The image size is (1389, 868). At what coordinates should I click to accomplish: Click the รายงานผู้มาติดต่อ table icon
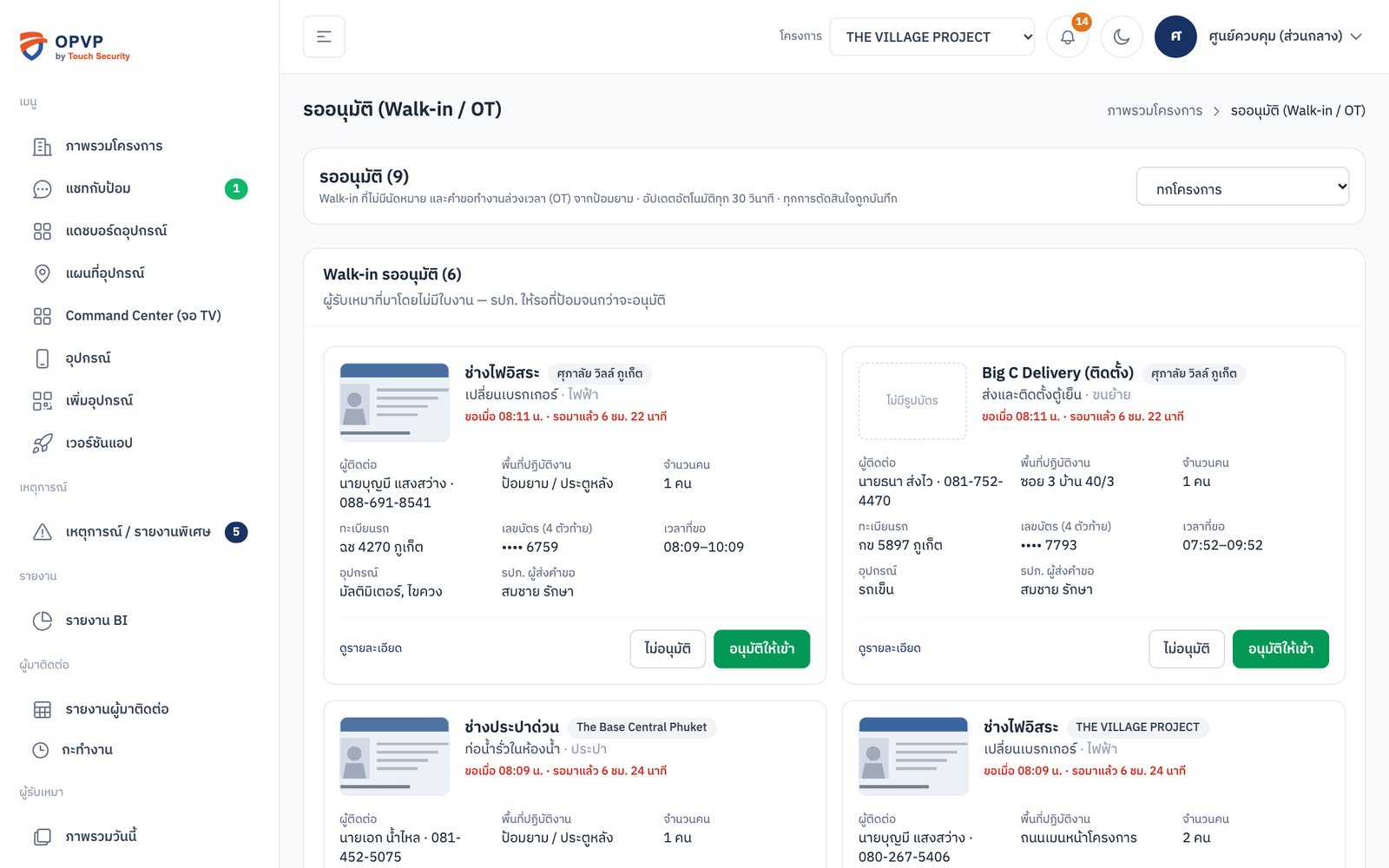coord(42,709)
